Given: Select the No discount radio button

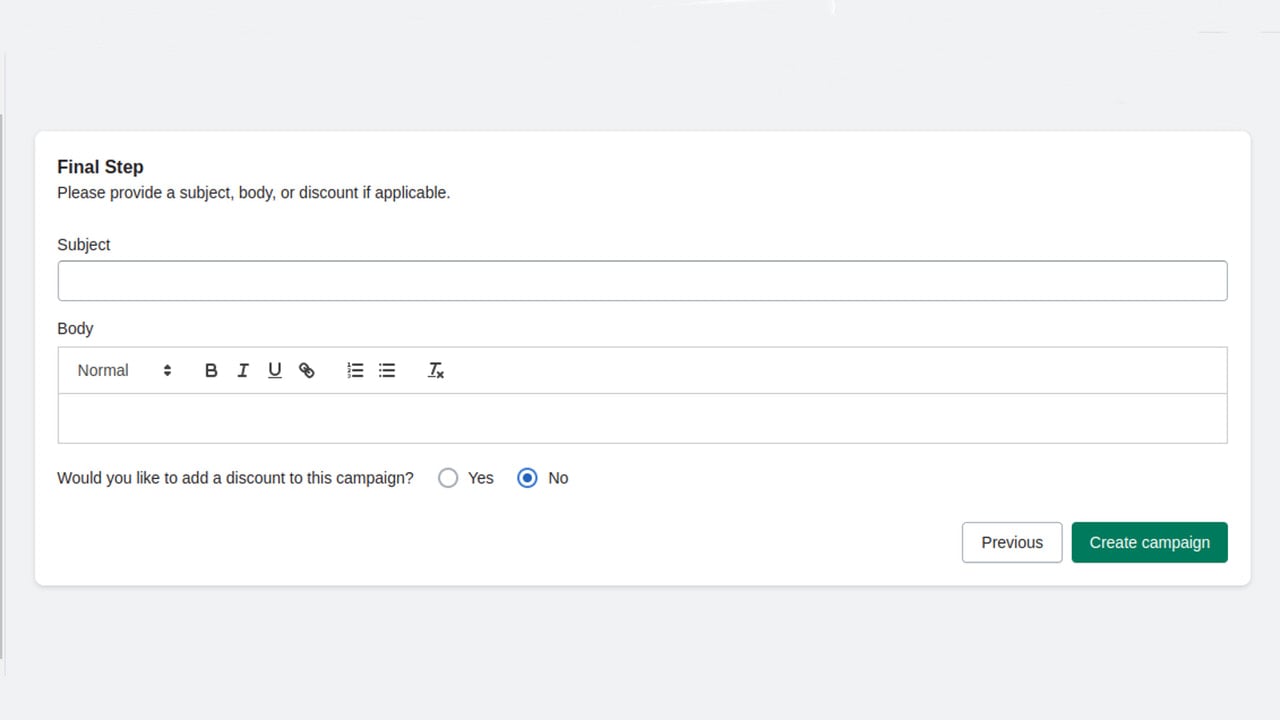Looking at the screenshot, I should [x=527, y=478].
